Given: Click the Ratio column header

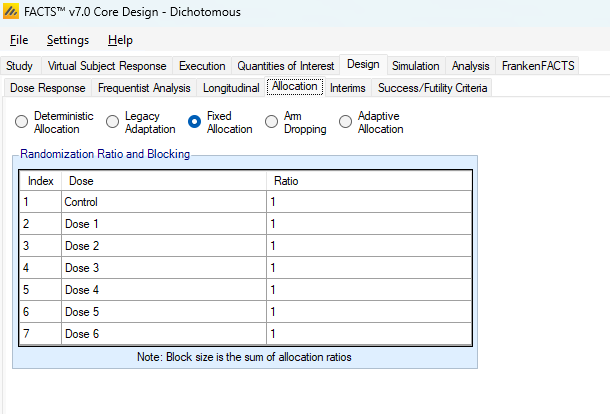Looking at the screenshot, I should tap(368, 181).
